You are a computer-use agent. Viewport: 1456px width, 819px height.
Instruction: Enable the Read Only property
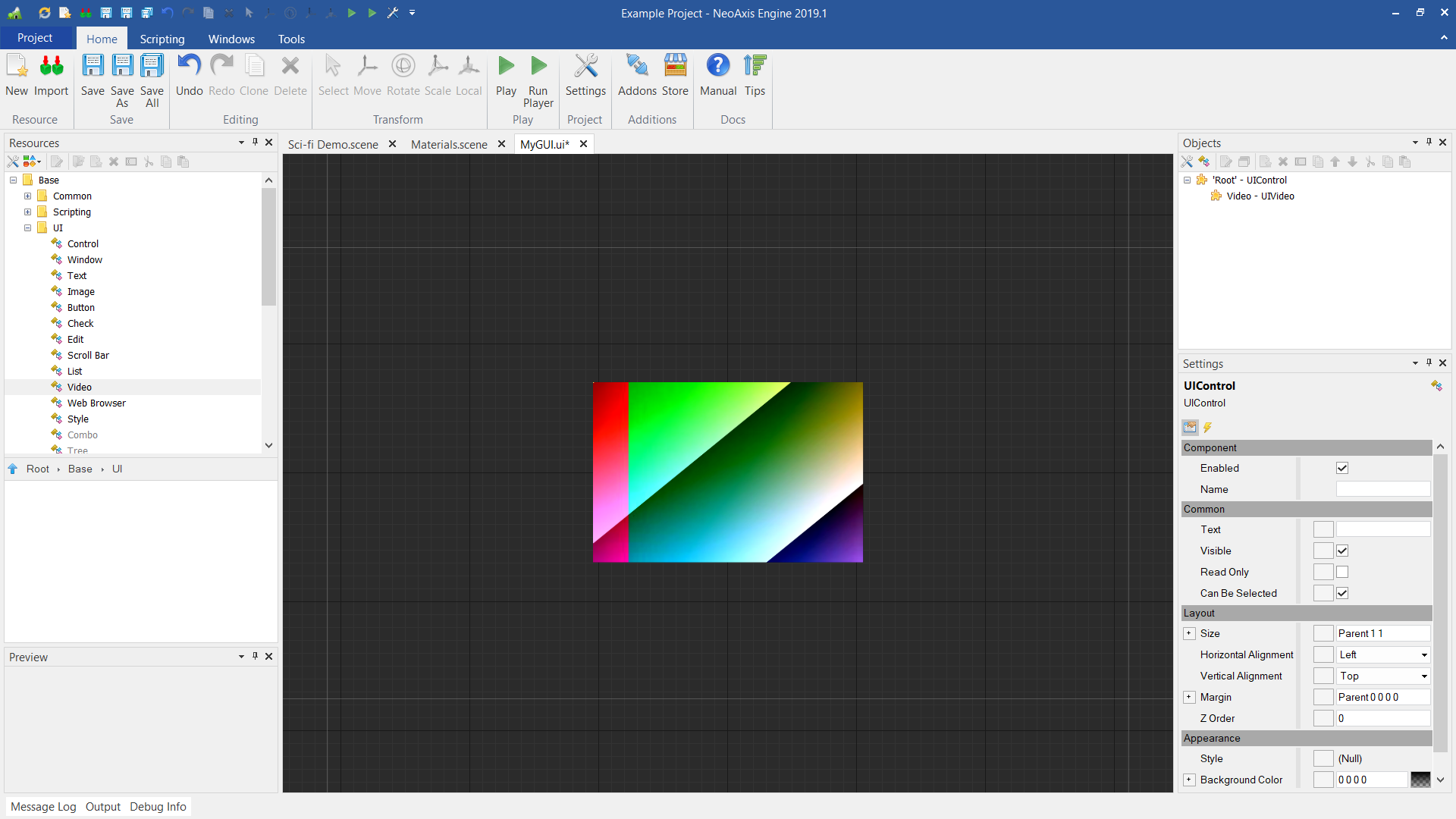(1343, 572)
